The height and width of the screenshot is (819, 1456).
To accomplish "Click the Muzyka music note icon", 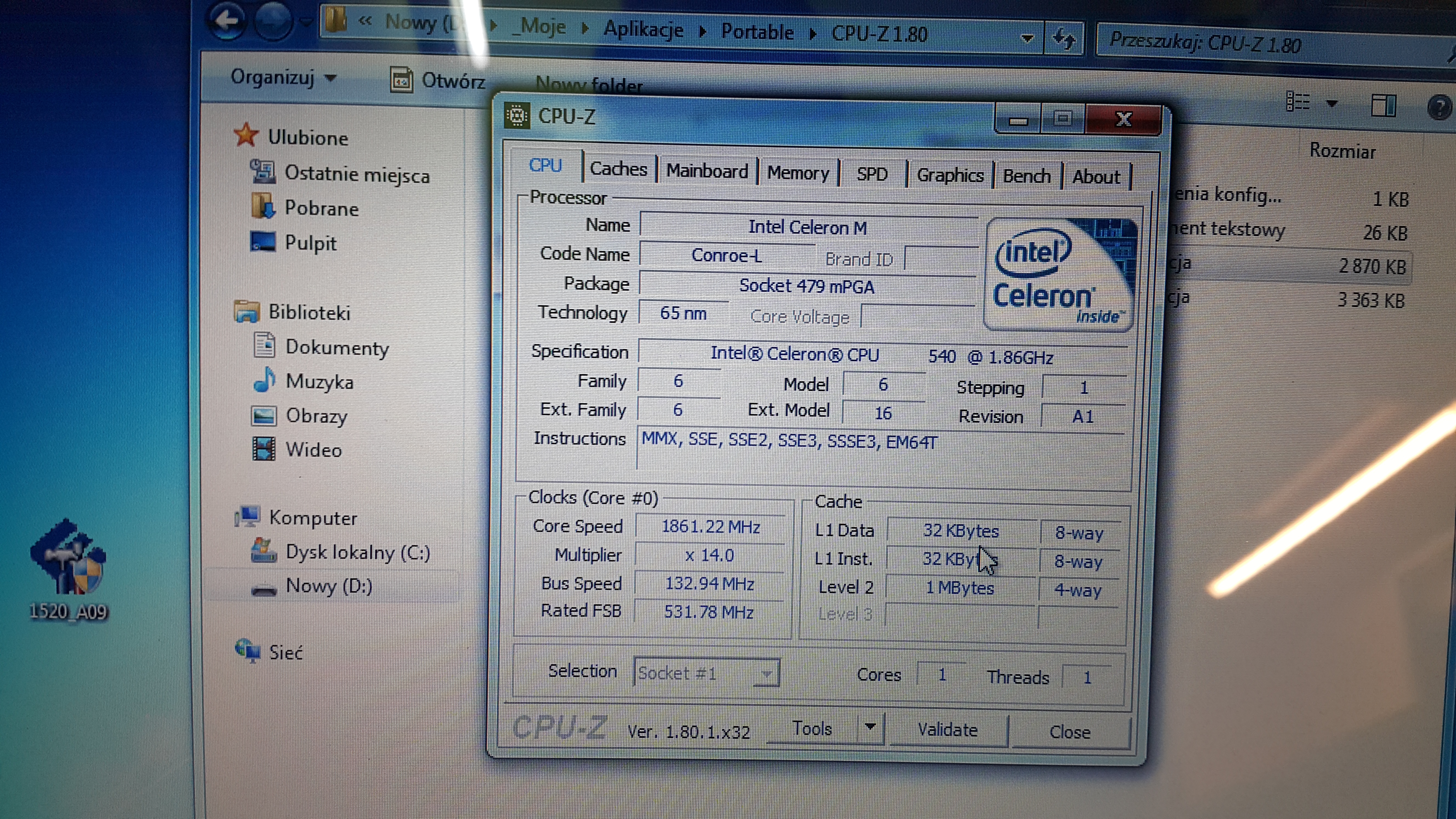I will point(264,380).
